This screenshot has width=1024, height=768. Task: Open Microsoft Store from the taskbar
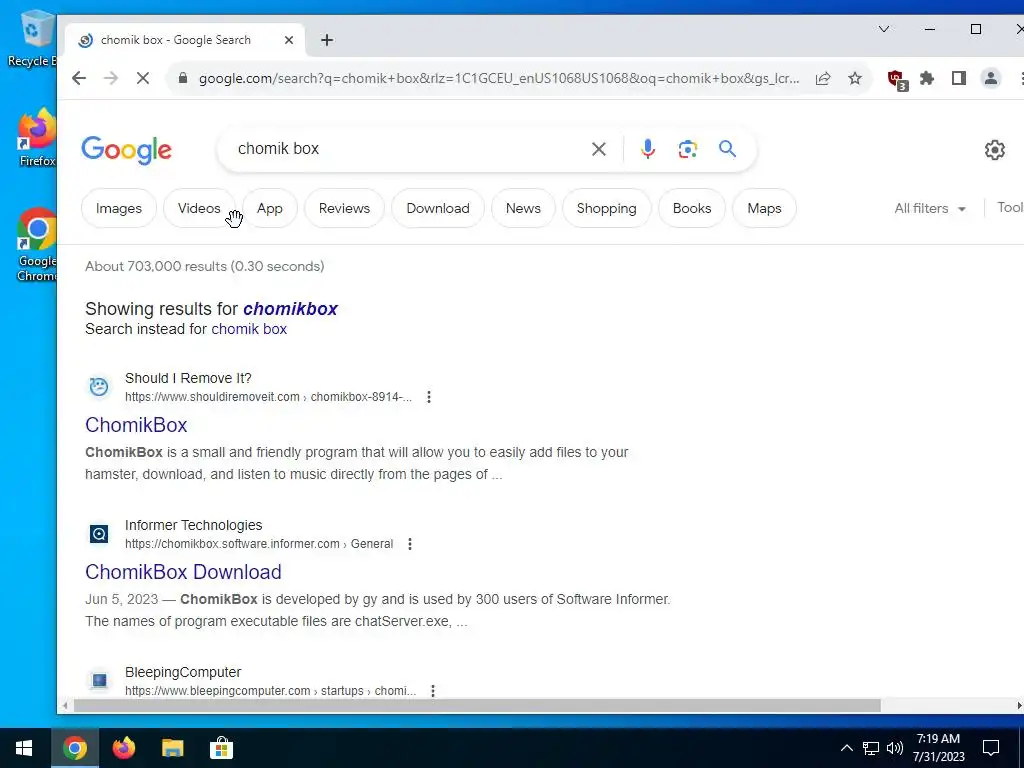(221, 748)
